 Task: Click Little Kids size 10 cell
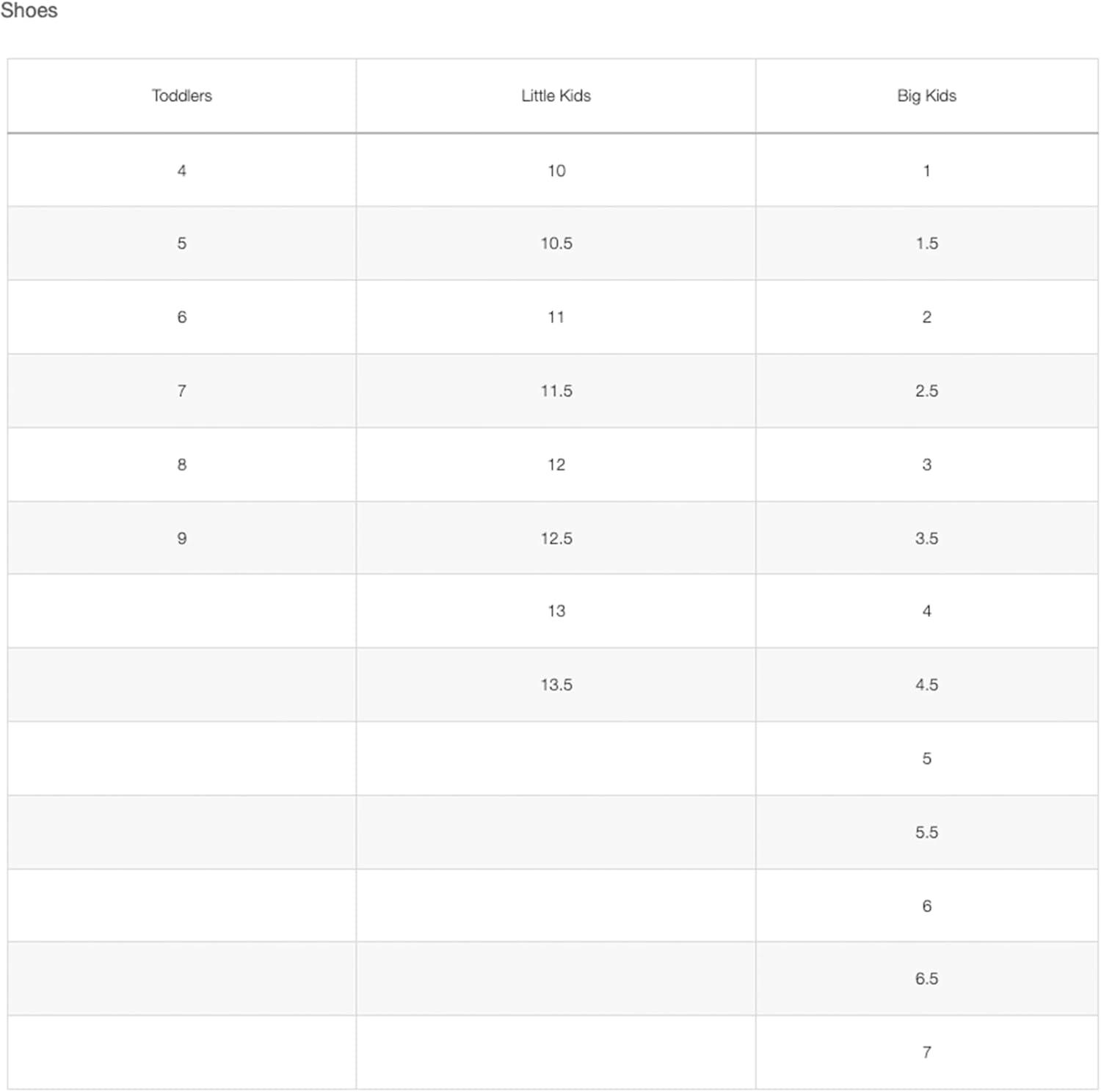(556, 170)
